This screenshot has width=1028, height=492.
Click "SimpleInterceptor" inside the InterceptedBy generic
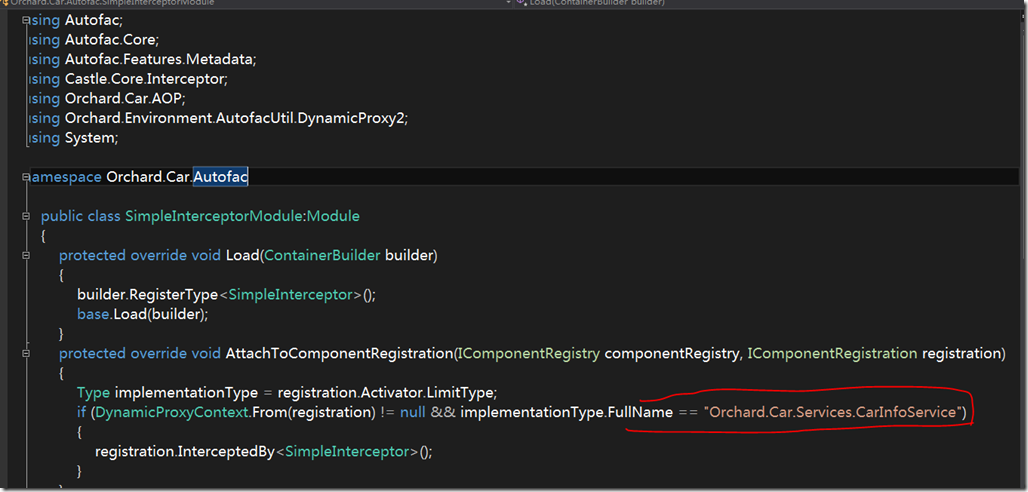point(348,452)
